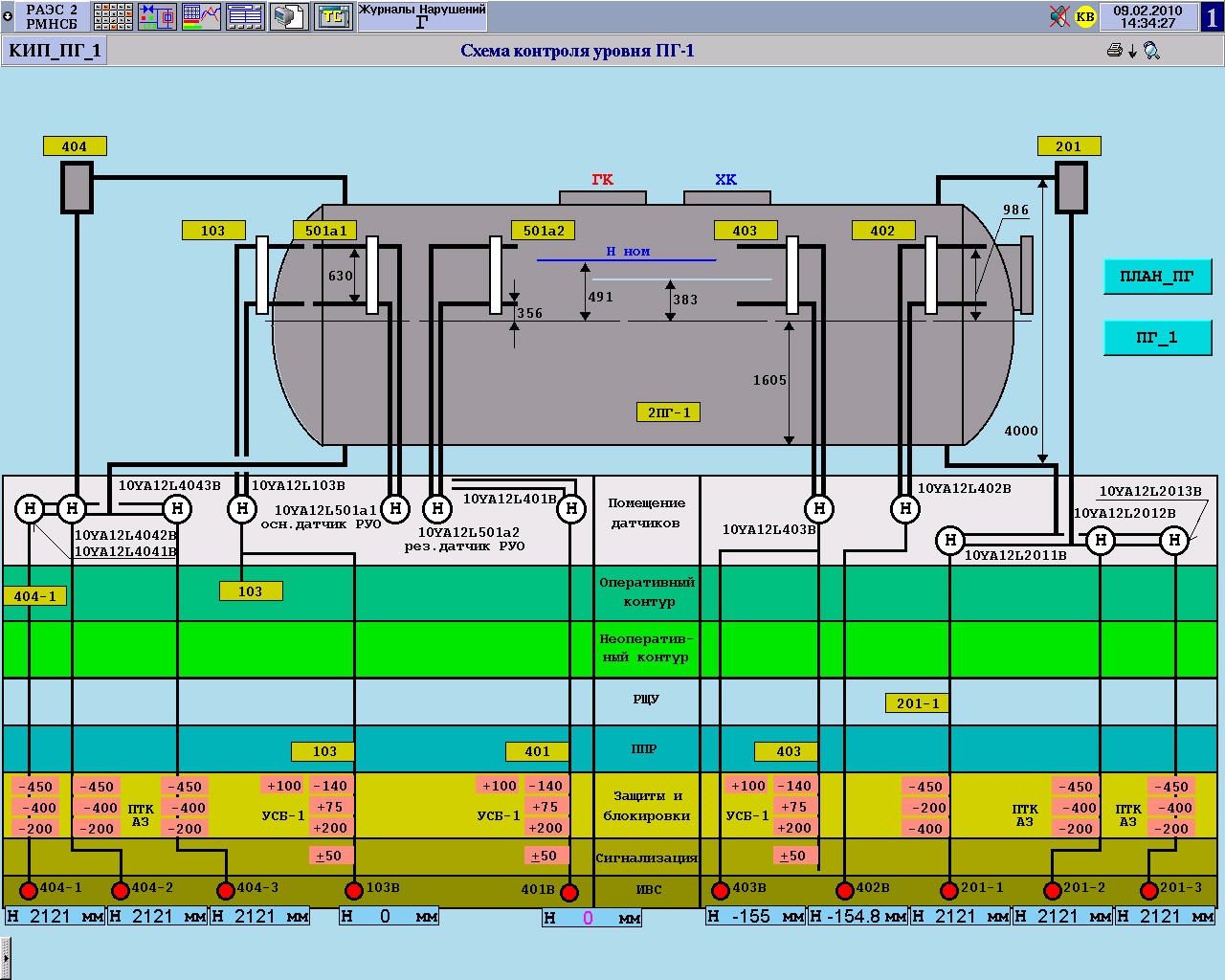Click the РАЭС 2 РМНСБ station button

[53, 16]
